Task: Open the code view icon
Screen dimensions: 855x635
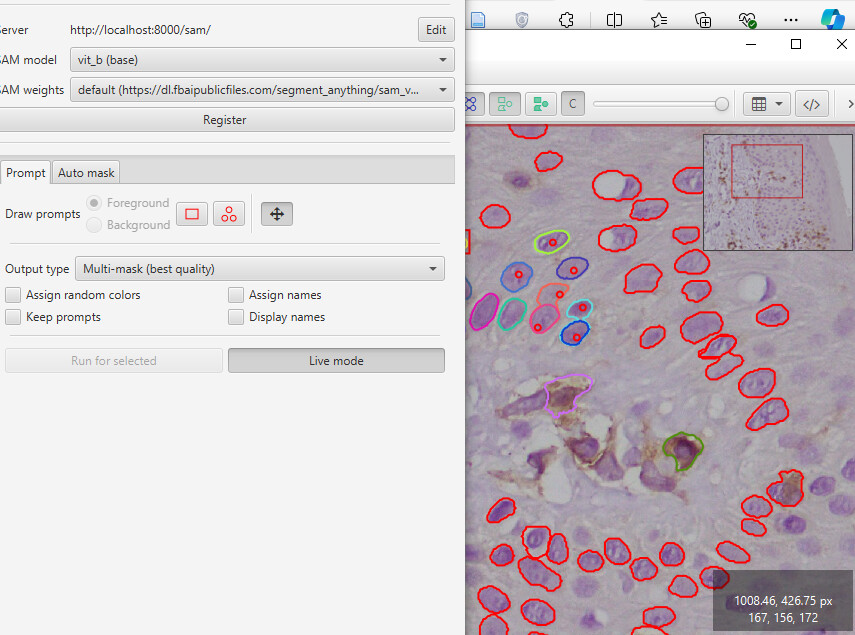Action: pyautogui.click(x=811, y=103)
